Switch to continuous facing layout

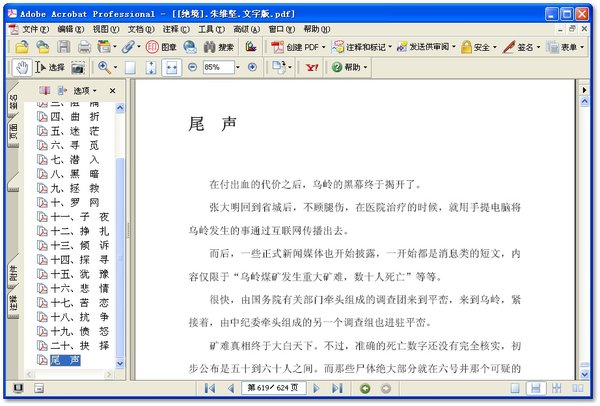[x=556, y=389]
